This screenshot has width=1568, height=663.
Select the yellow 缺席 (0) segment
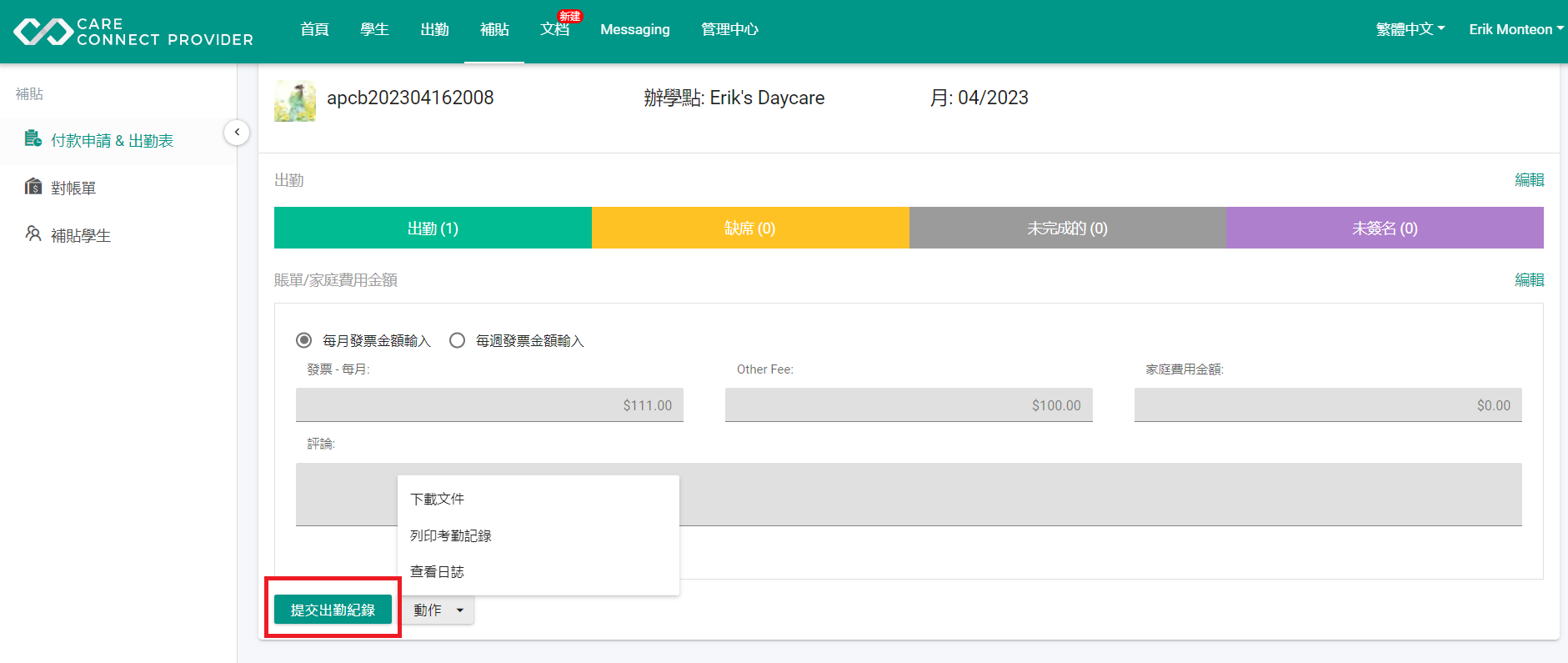(x=750, y=228)
